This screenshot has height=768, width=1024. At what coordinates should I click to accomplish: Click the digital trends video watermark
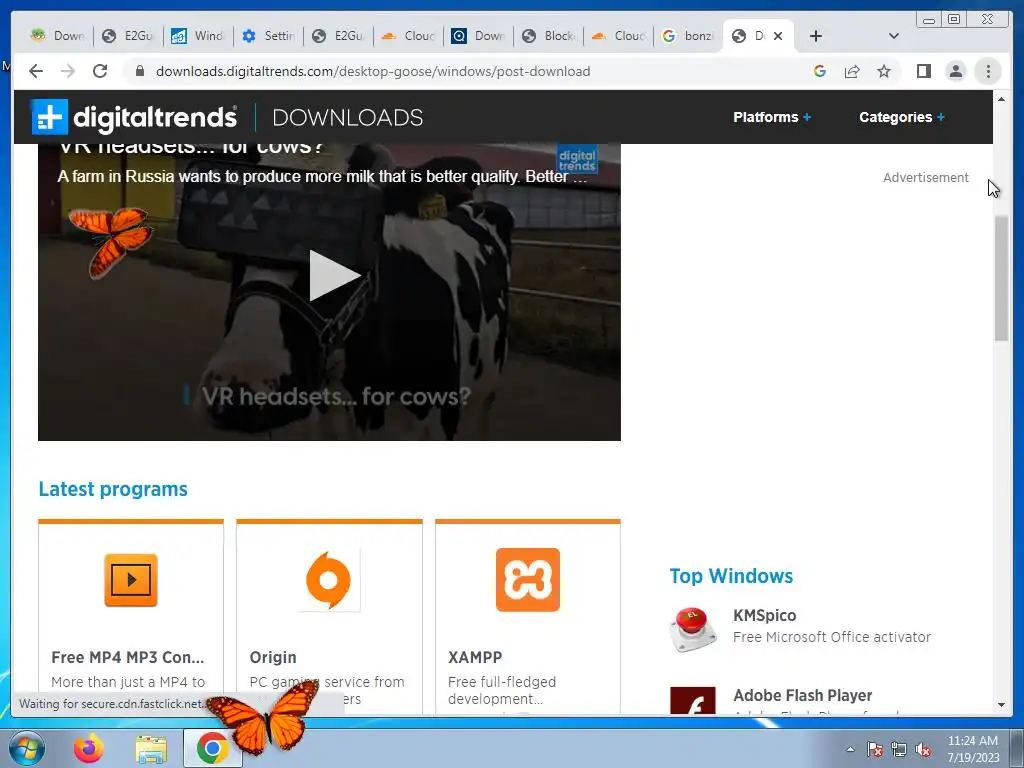577,160
